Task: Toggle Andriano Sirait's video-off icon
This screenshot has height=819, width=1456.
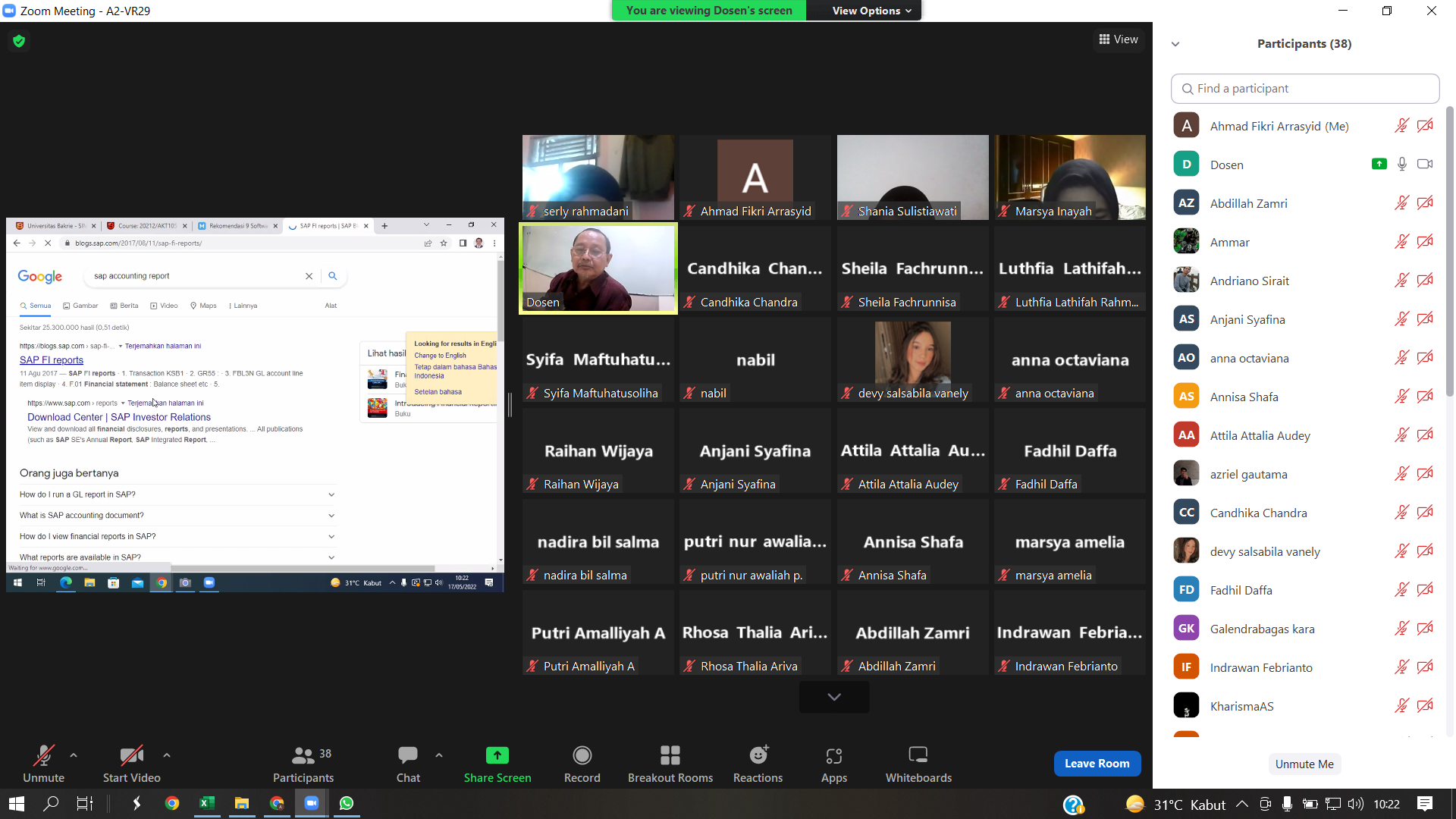Action: coord(1425,280)
